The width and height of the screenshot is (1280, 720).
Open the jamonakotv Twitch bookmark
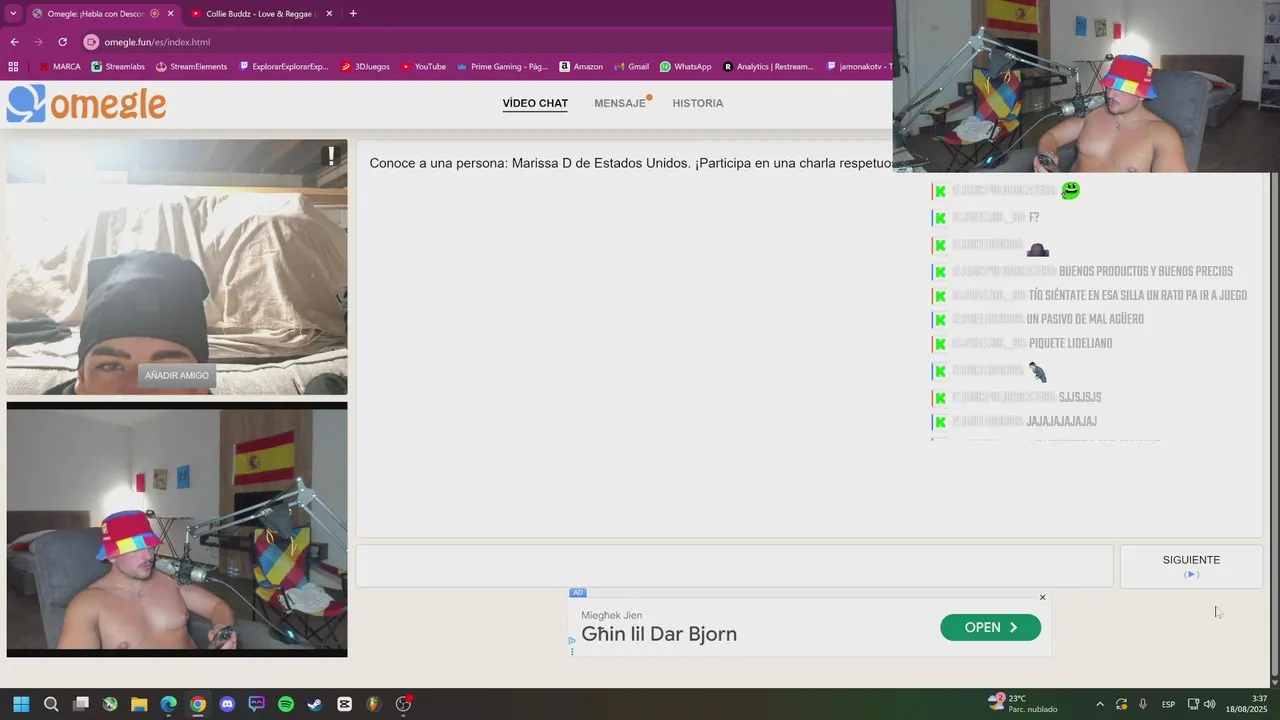858,67
